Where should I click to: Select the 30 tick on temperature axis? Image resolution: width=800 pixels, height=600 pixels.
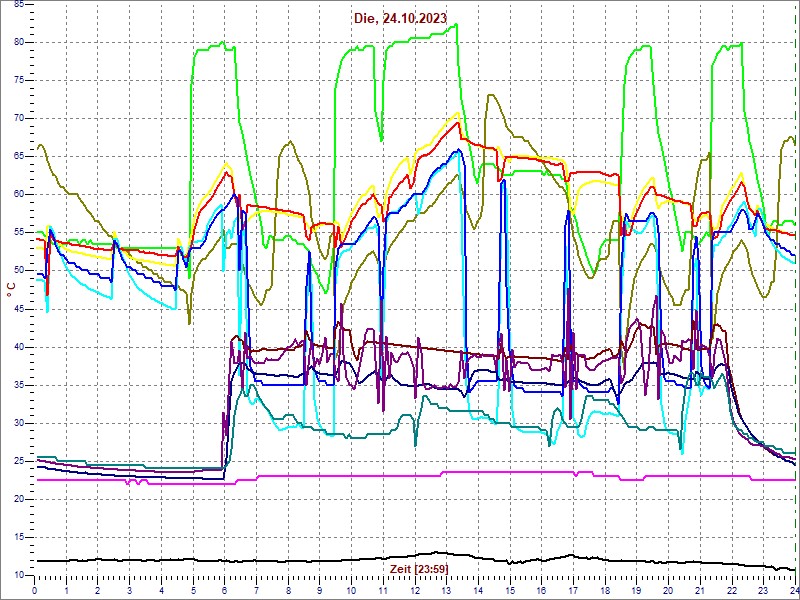click(18, 423)
